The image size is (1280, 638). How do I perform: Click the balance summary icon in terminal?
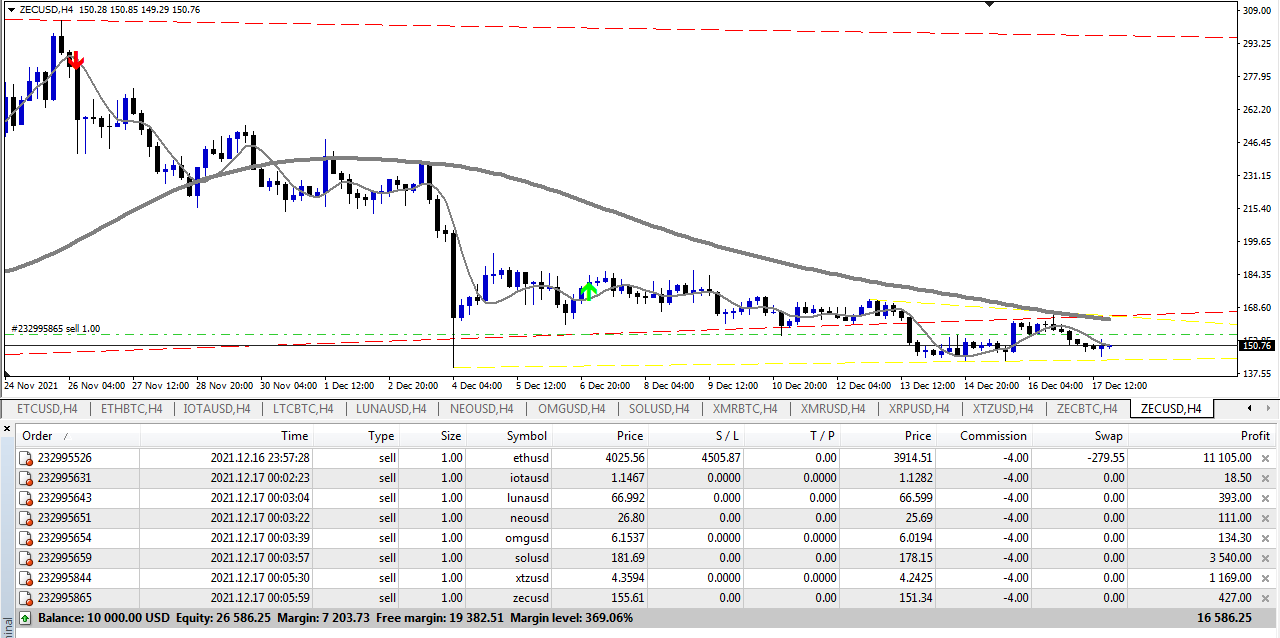[25, 618]
